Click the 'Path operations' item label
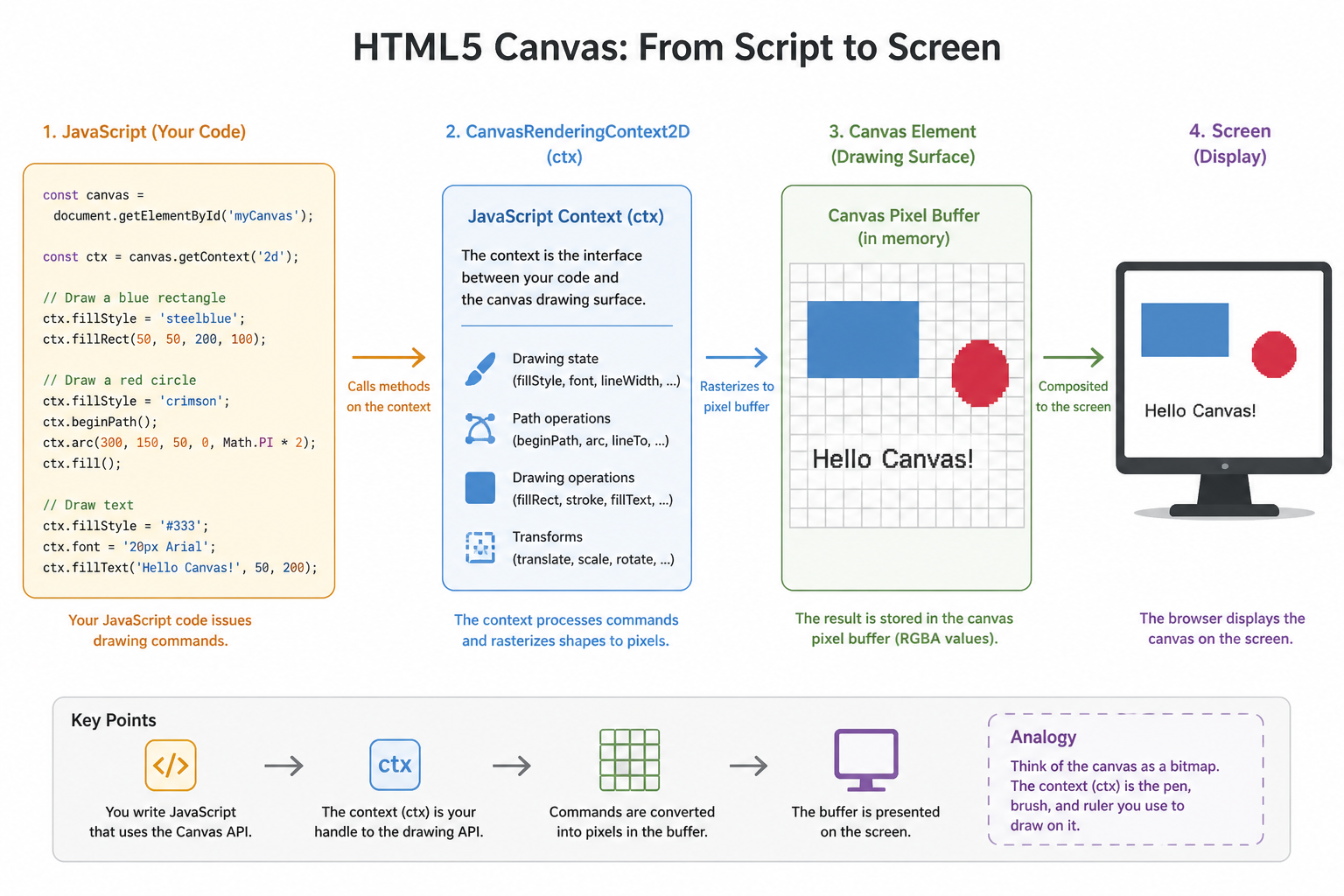The width and height of the screenshot is (1344, 896). click(x=562, y=418)
